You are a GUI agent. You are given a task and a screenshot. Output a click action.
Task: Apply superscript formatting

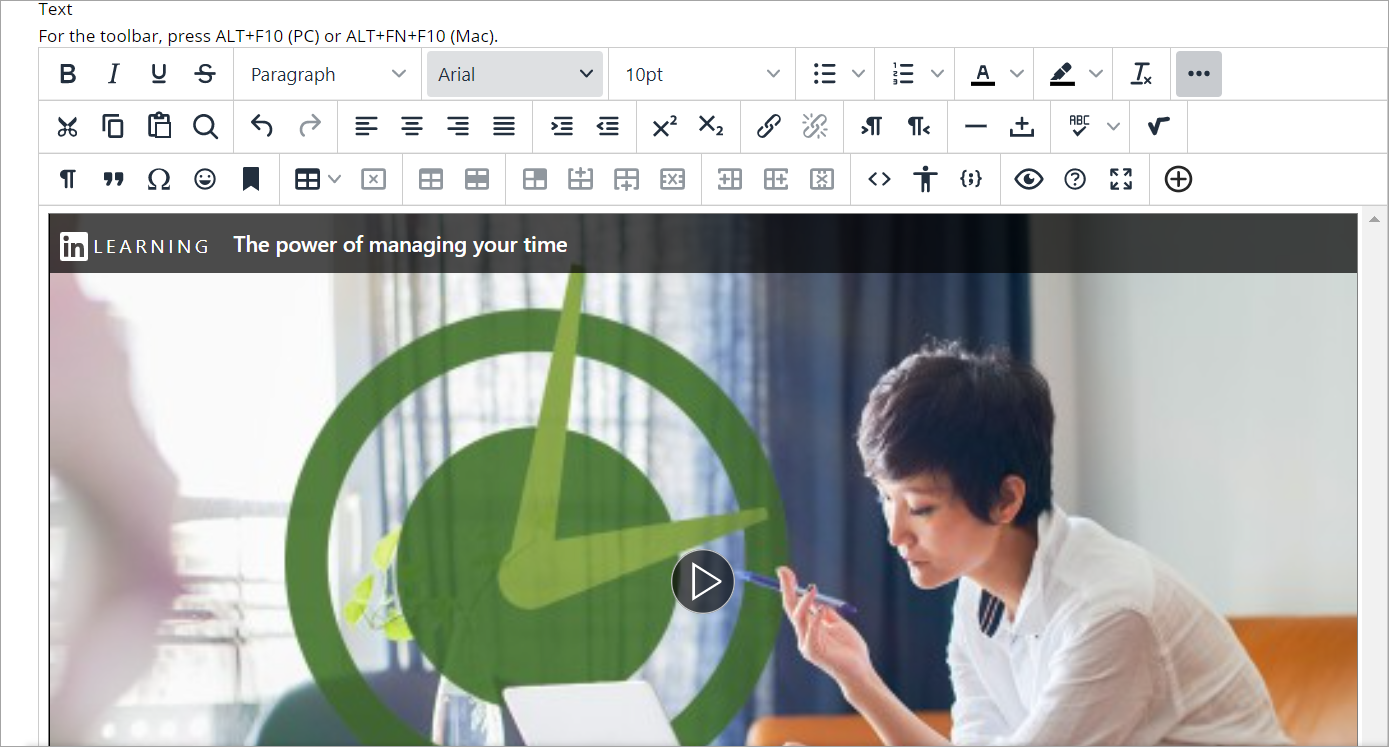[x=664, y=126]
